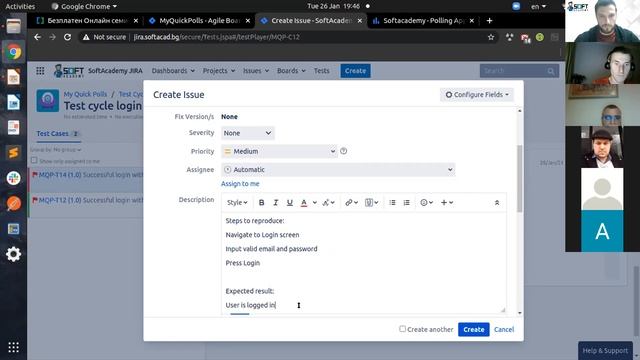This screenshot has height=360, width=640.
Task: Open the Assignee dropdown showing Automatic
Action: 338,170
